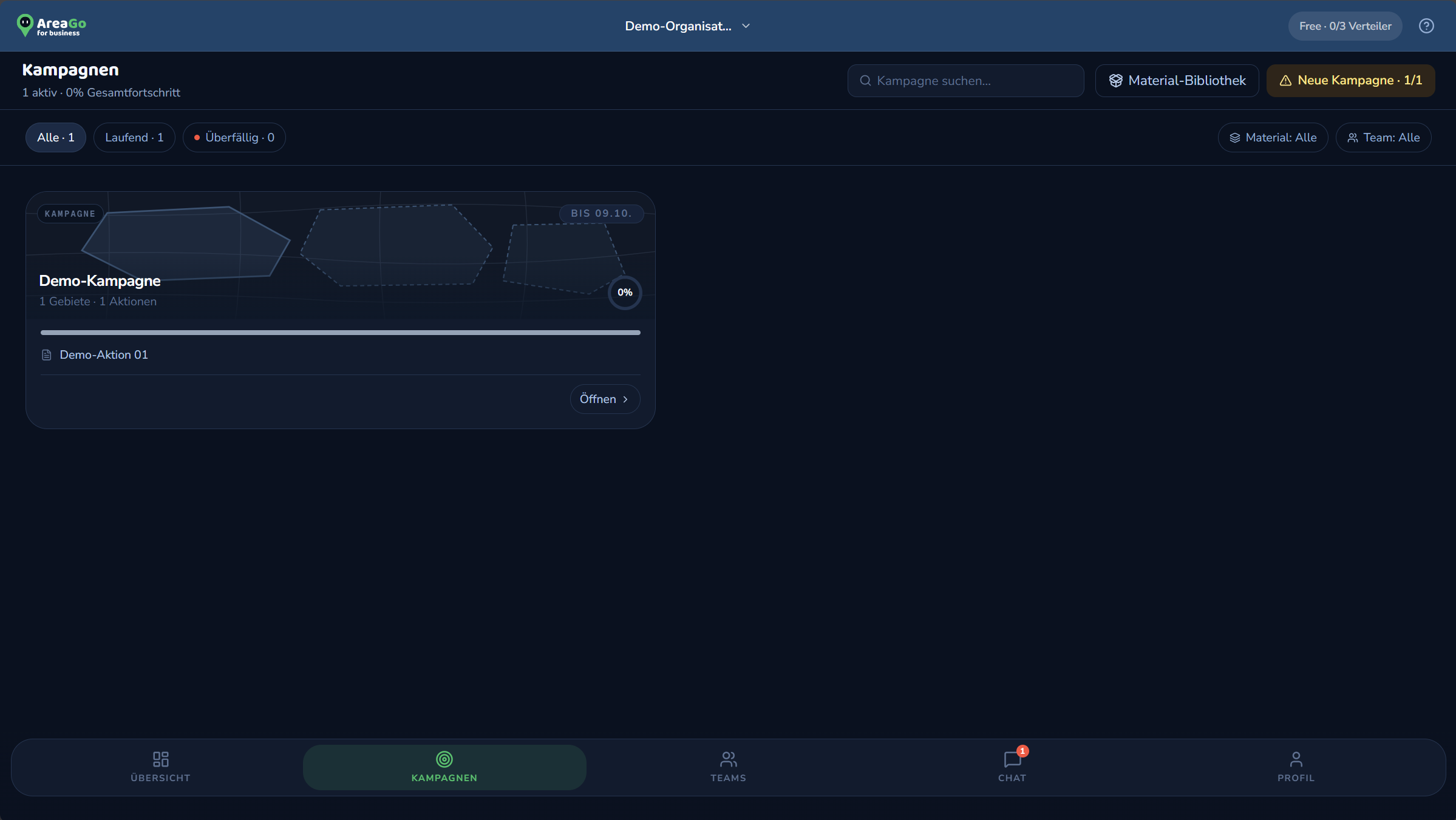
Task: Click the document icon beside Demo-Aktion 01
Action: coord(46,355)
